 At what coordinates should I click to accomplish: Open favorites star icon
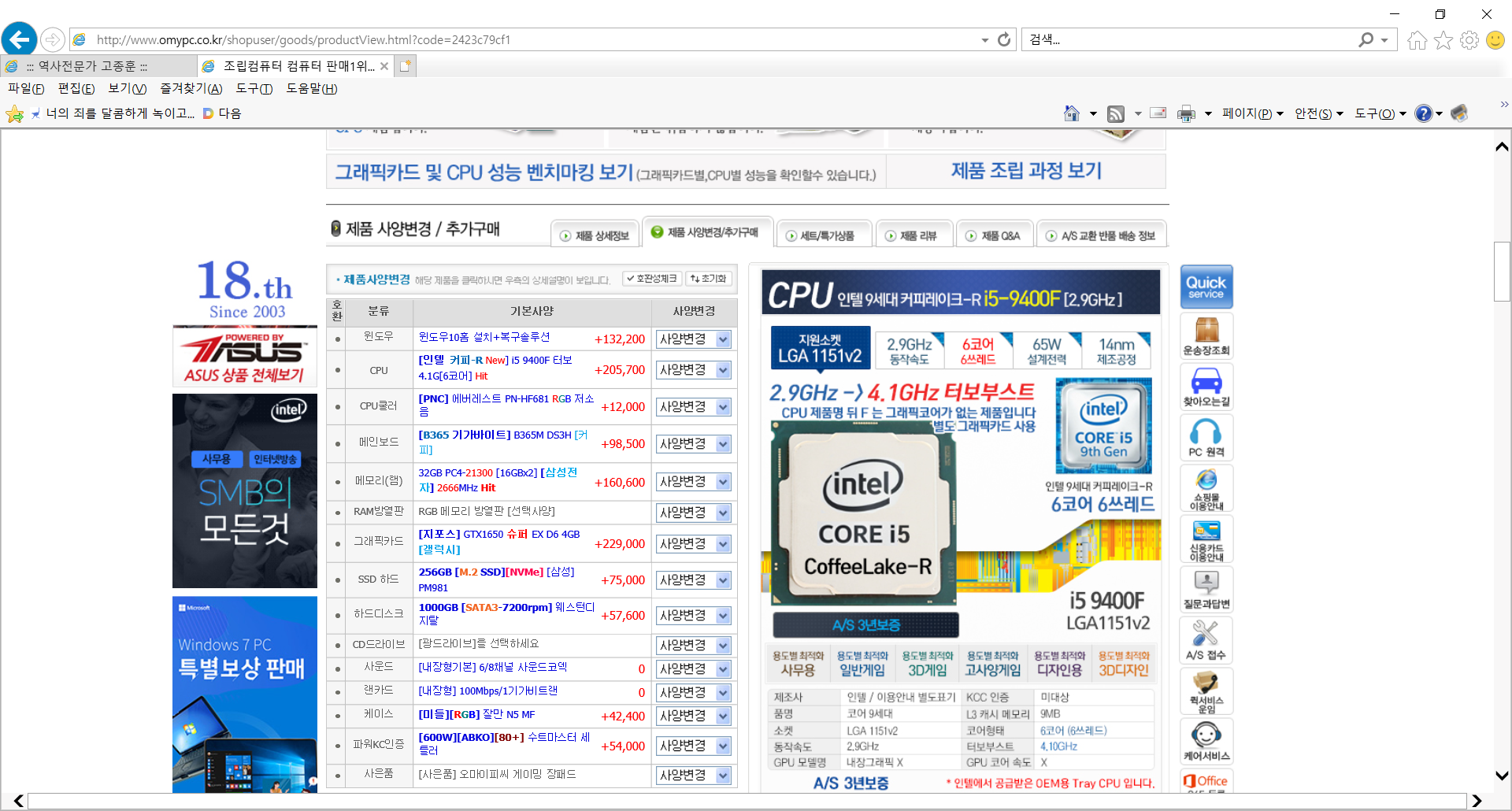1443,40
